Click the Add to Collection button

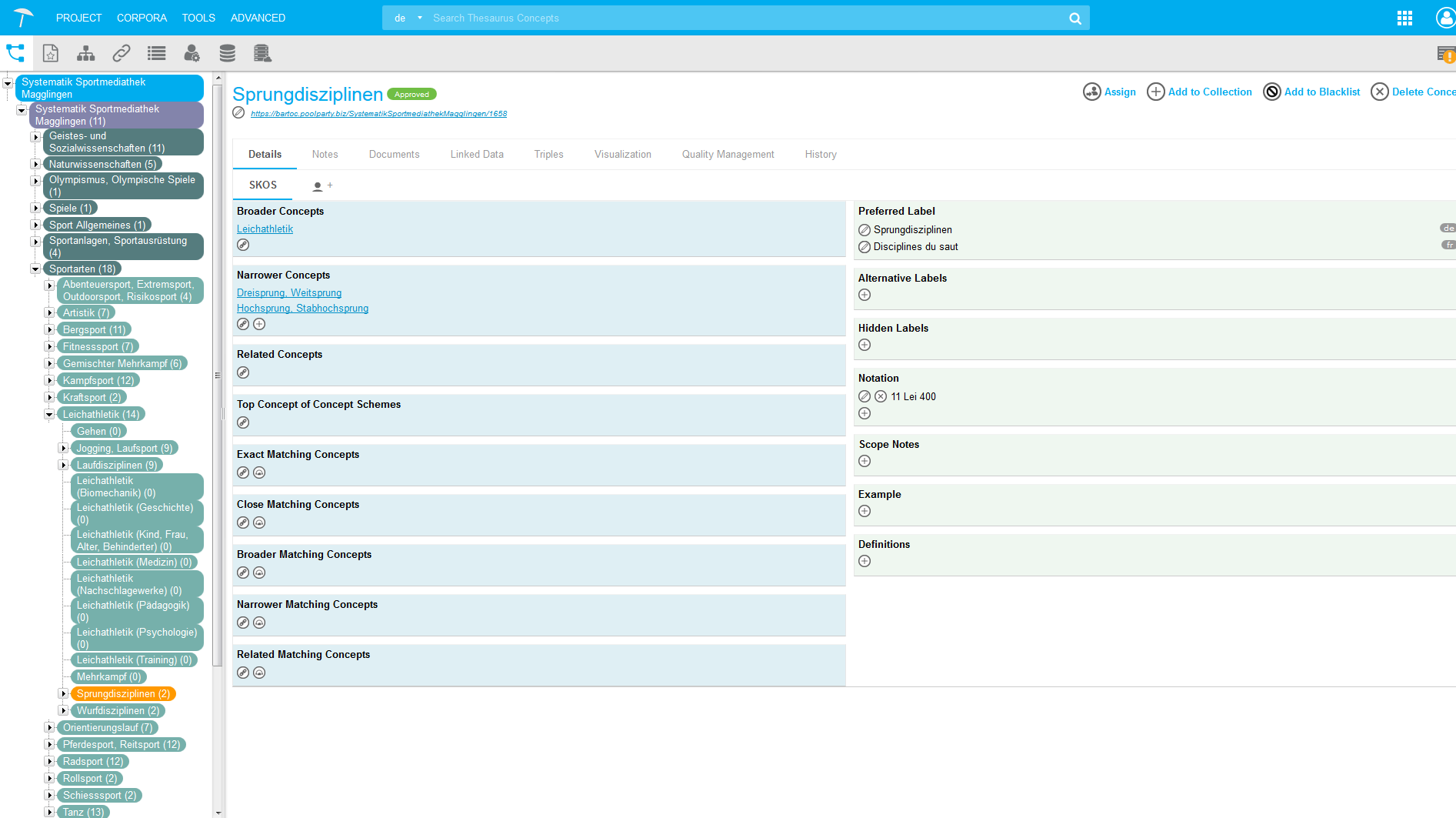coord(1200,92)
